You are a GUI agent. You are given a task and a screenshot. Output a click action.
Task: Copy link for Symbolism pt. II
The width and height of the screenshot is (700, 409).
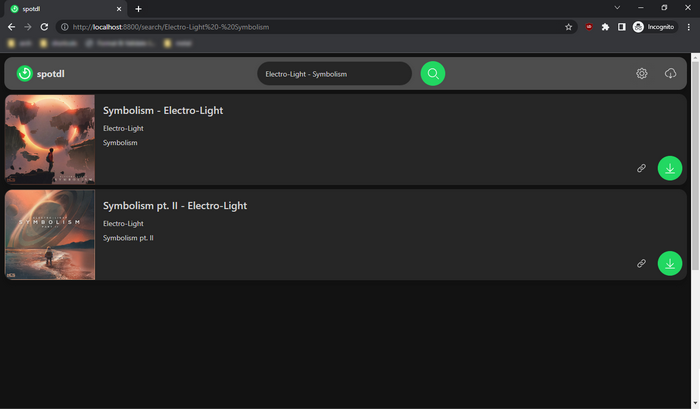pos(641,263)
